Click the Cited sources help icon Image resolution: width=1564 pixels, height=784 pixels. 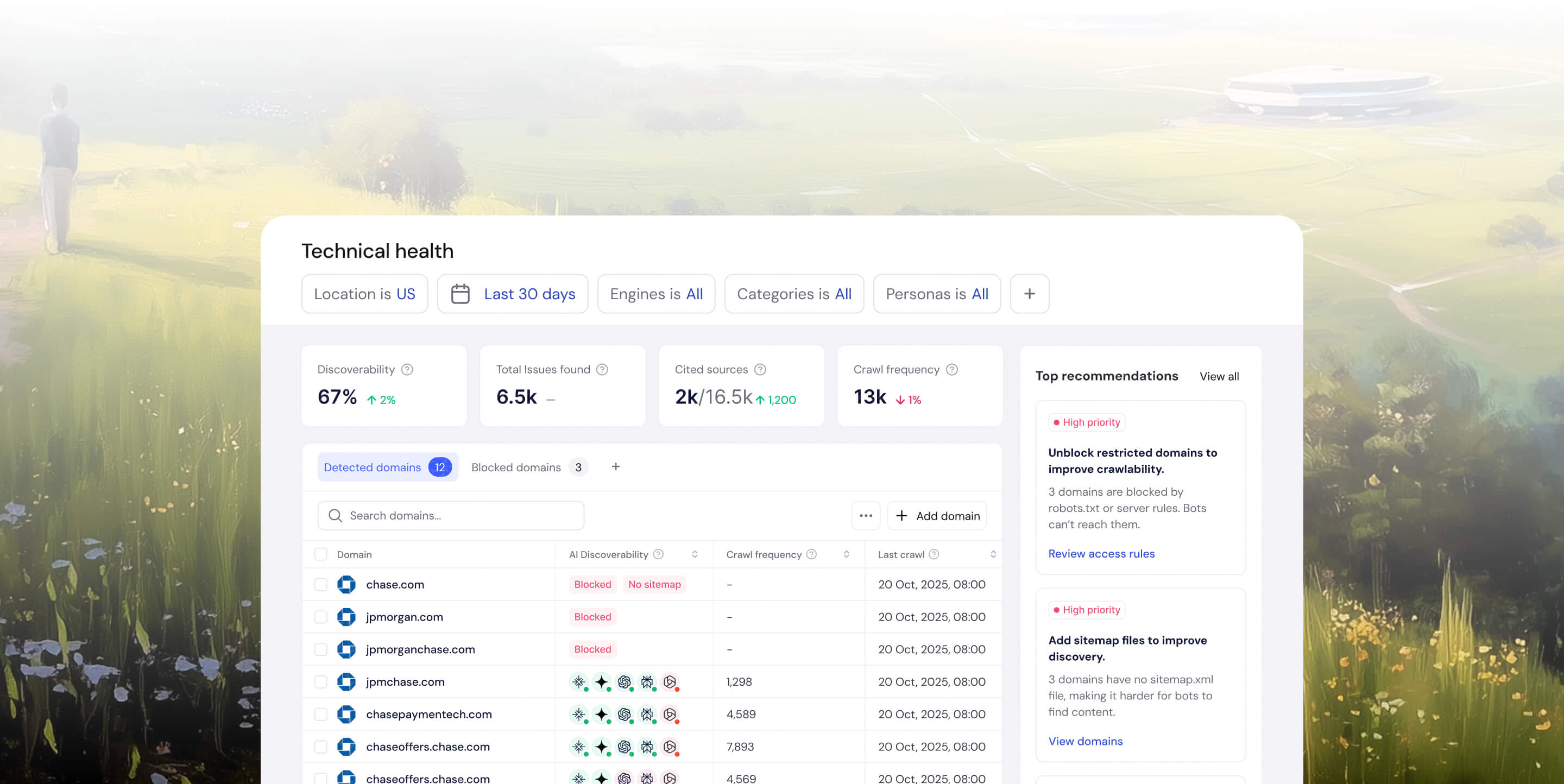pos(760,369)
